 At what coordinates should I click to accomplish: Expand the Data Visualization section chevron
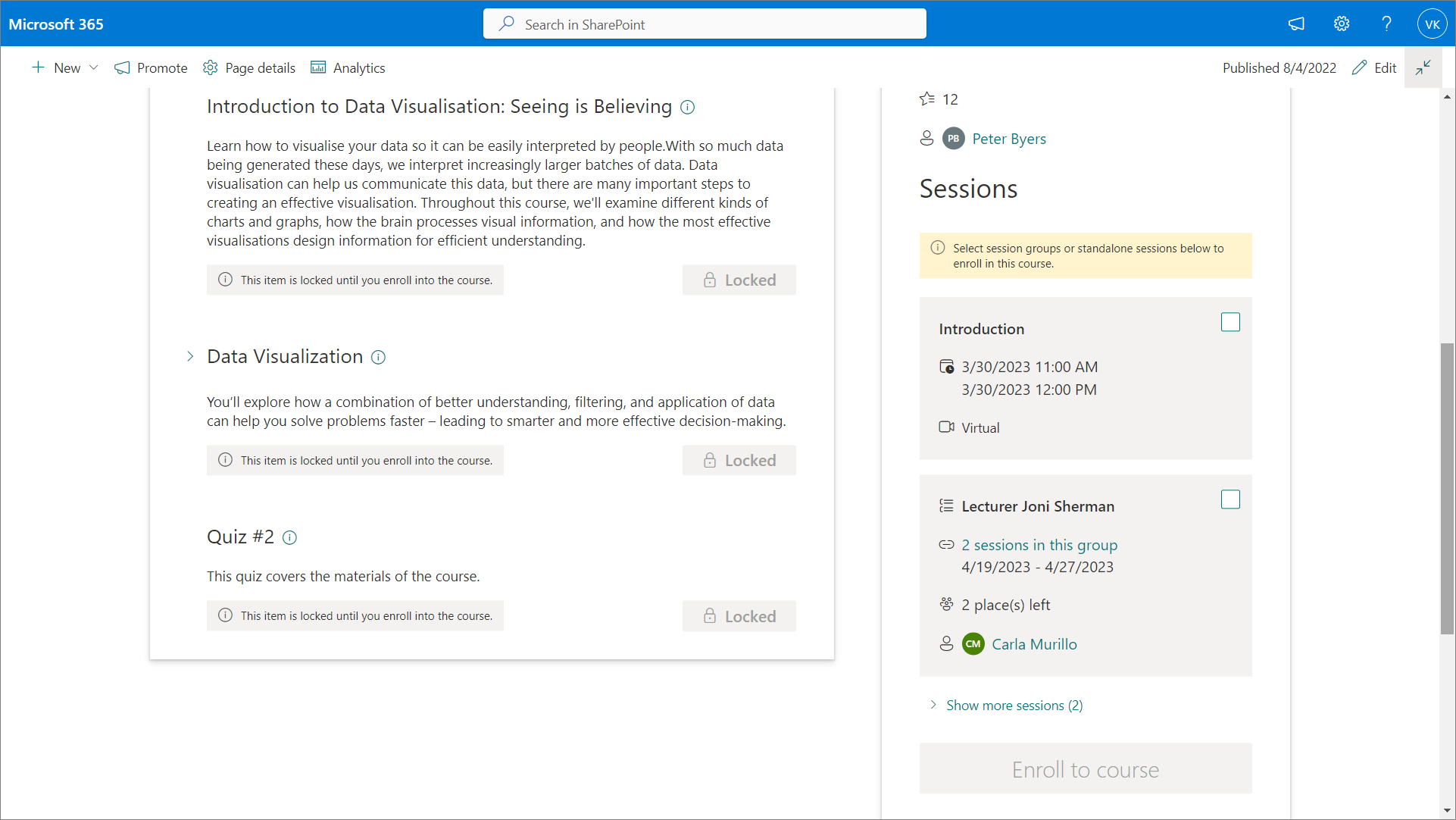(190, 357)
